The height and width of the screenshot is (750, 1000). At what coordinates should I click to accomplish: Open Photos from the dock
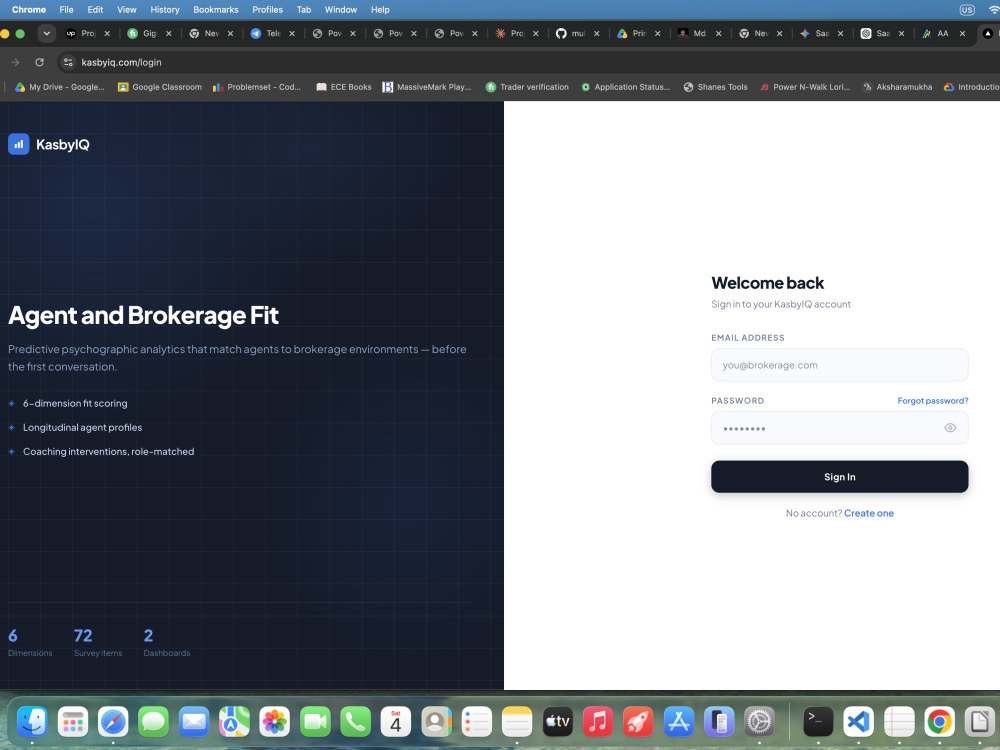(x=275, y=722)
